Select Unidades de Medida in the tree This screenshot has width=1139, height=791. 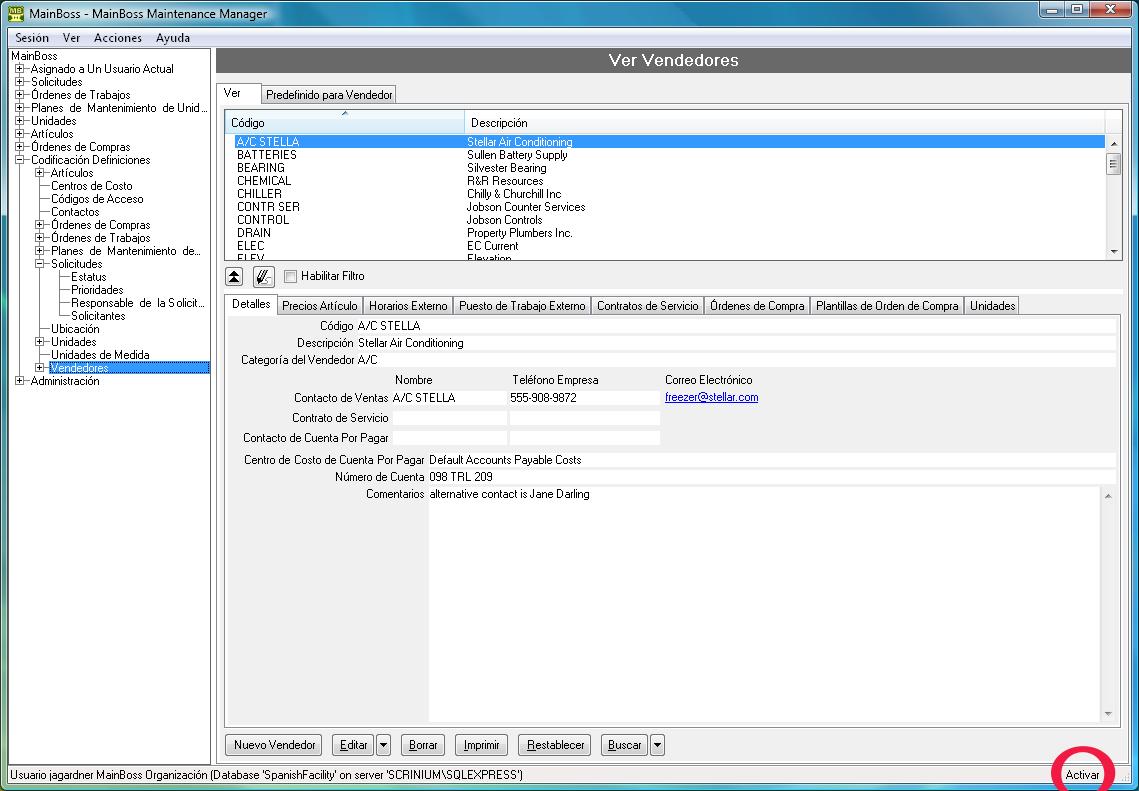pos(100,355)
